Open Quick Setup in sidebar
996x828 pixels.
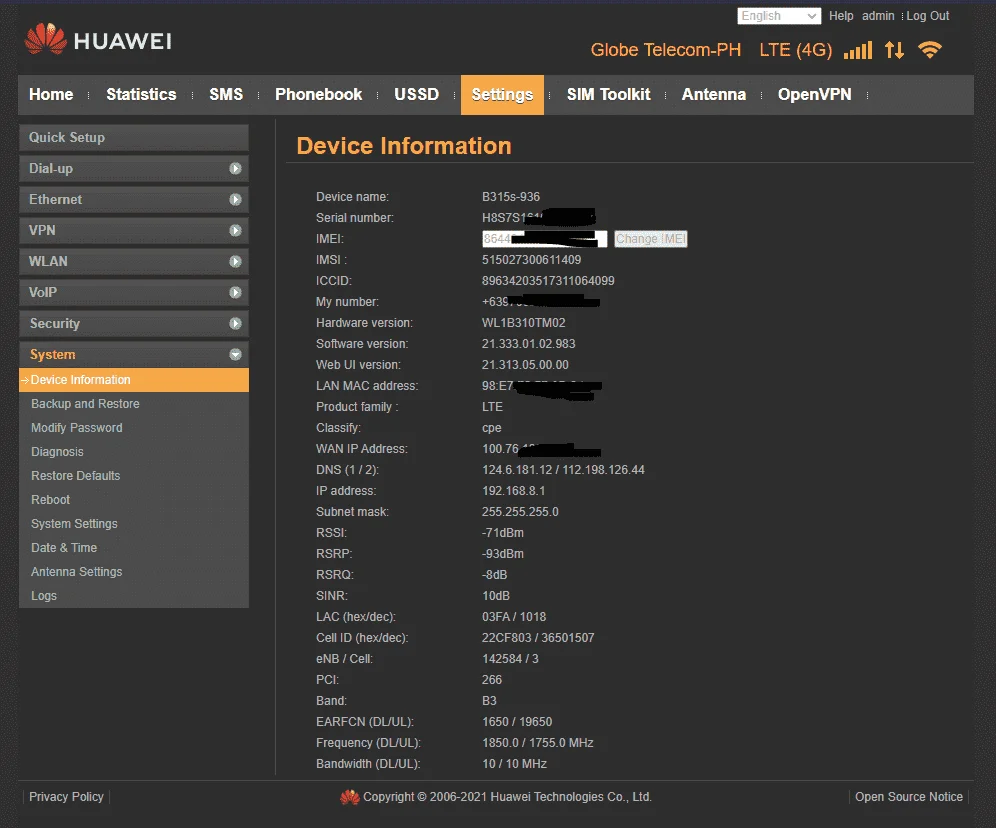pos(134,137)
